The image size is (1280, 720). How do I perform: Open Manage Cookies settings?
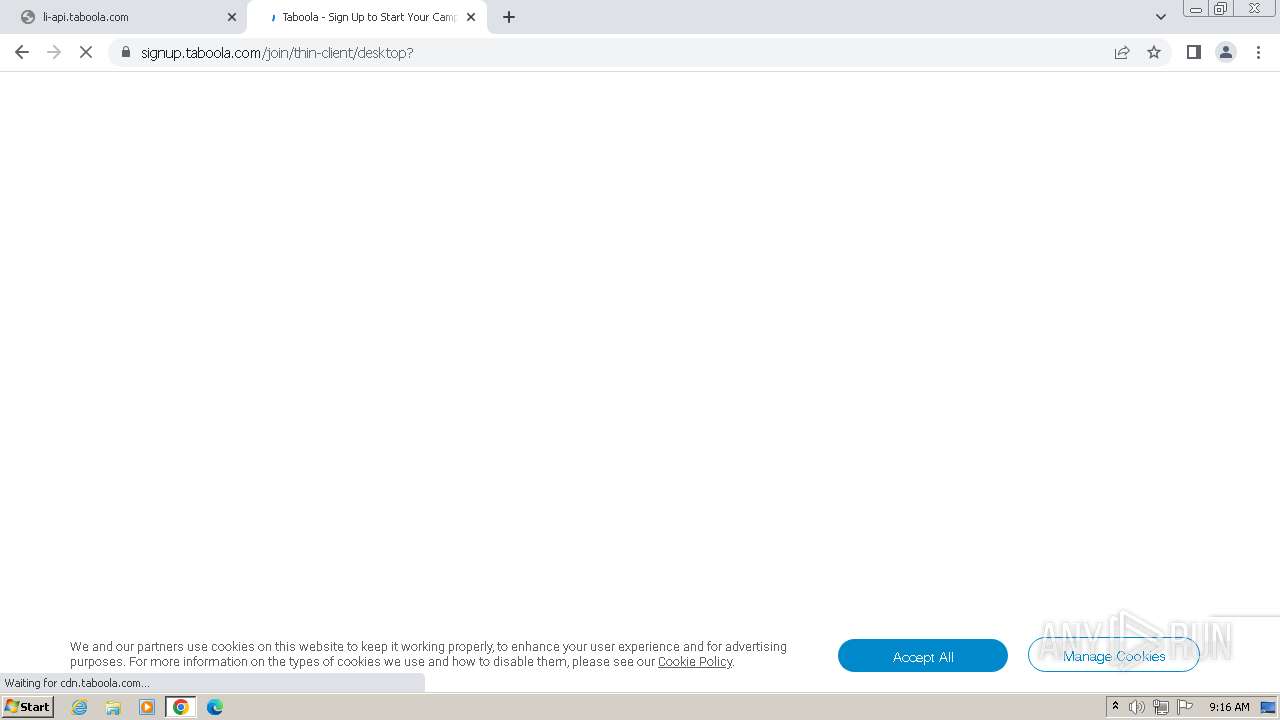[1114, 656]
